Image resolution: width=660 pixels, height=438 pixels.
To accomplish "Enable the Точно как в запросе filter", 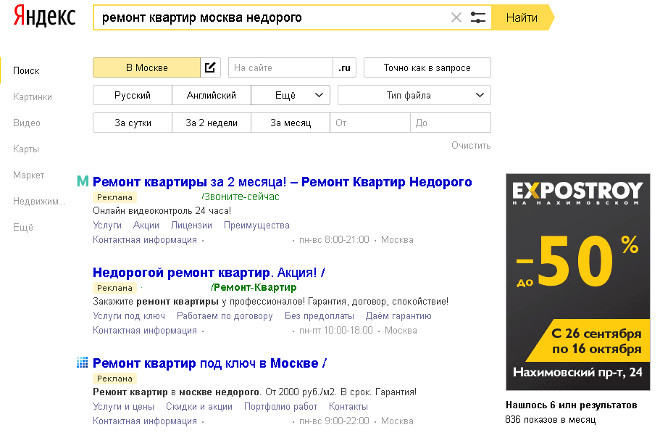I will pos(427,68).
